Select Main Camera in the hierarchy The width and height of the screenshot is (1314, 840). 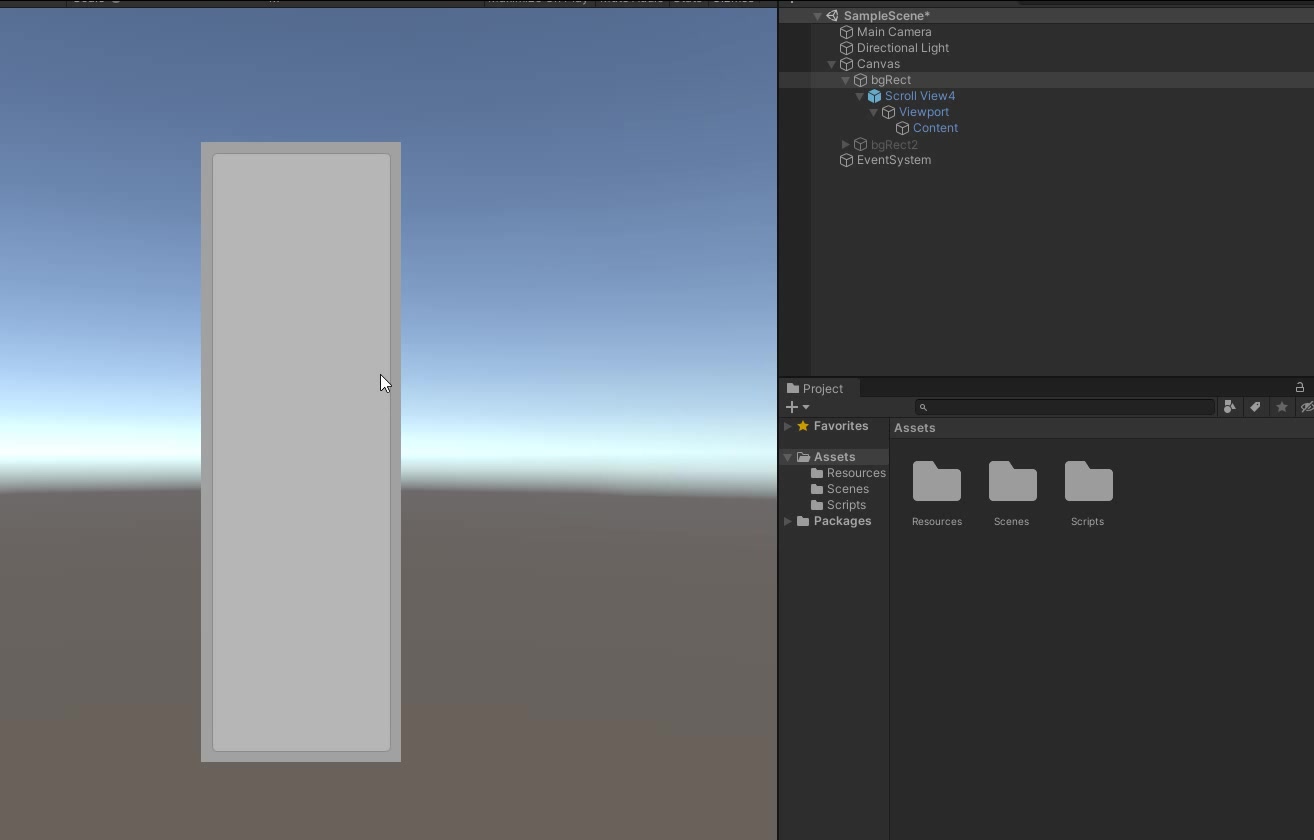coord(893,32)
